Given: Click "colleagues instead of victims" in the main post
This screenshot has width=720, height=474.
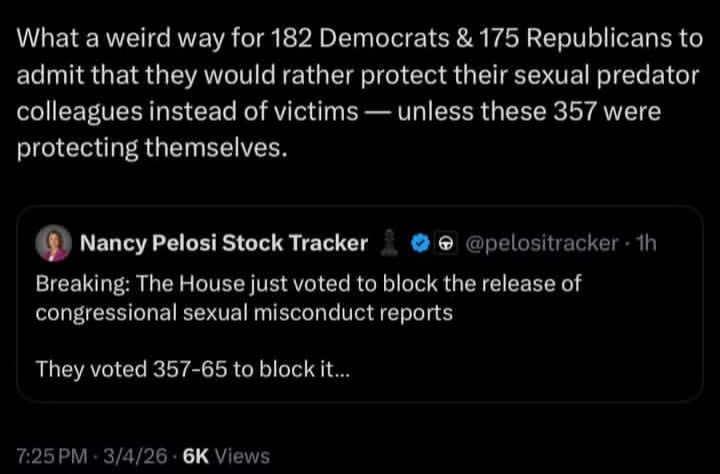Looking at the screenshot, I should click(187, 111).
